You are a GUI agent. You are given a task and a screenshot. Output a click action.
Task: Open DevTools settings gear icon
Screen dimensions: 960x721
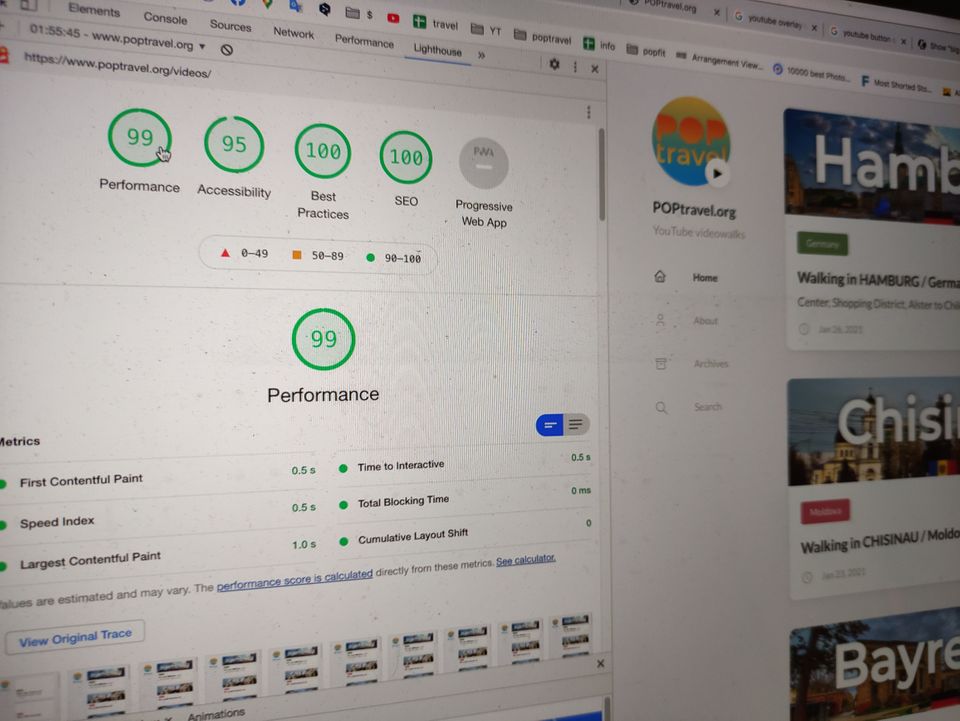coord(555,64)
